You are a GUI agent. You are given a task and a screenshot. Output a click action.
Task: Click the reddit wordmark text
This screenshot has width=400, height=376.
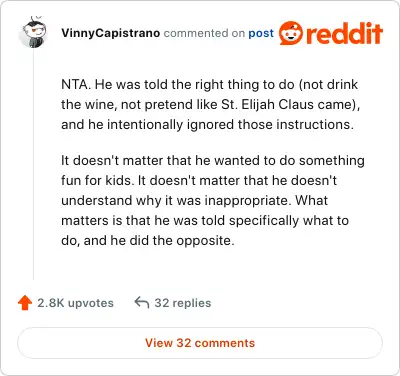coord(344,33)
